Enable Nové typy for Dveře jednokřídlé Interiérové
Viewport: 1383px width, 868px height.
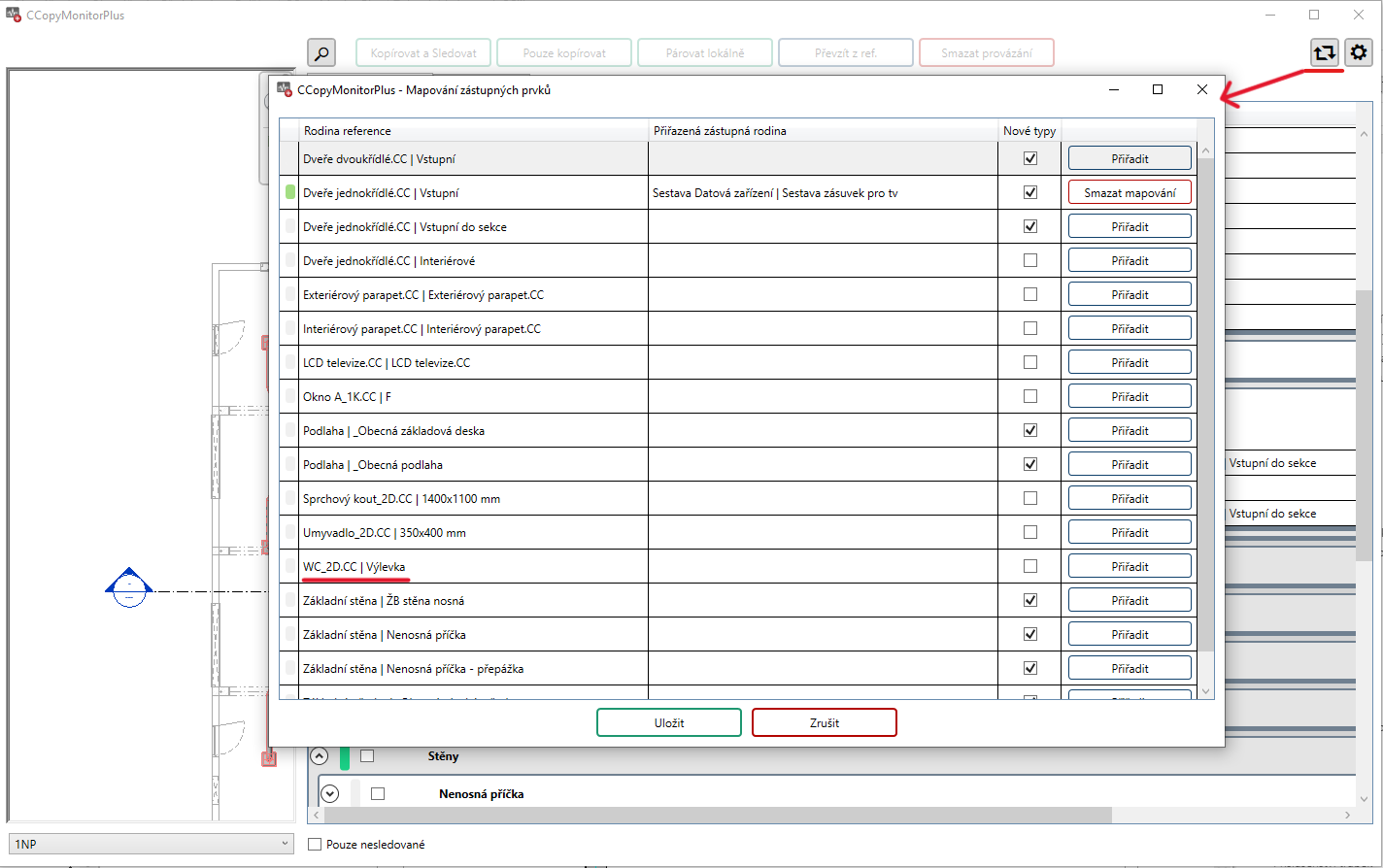pos(1030,260)
